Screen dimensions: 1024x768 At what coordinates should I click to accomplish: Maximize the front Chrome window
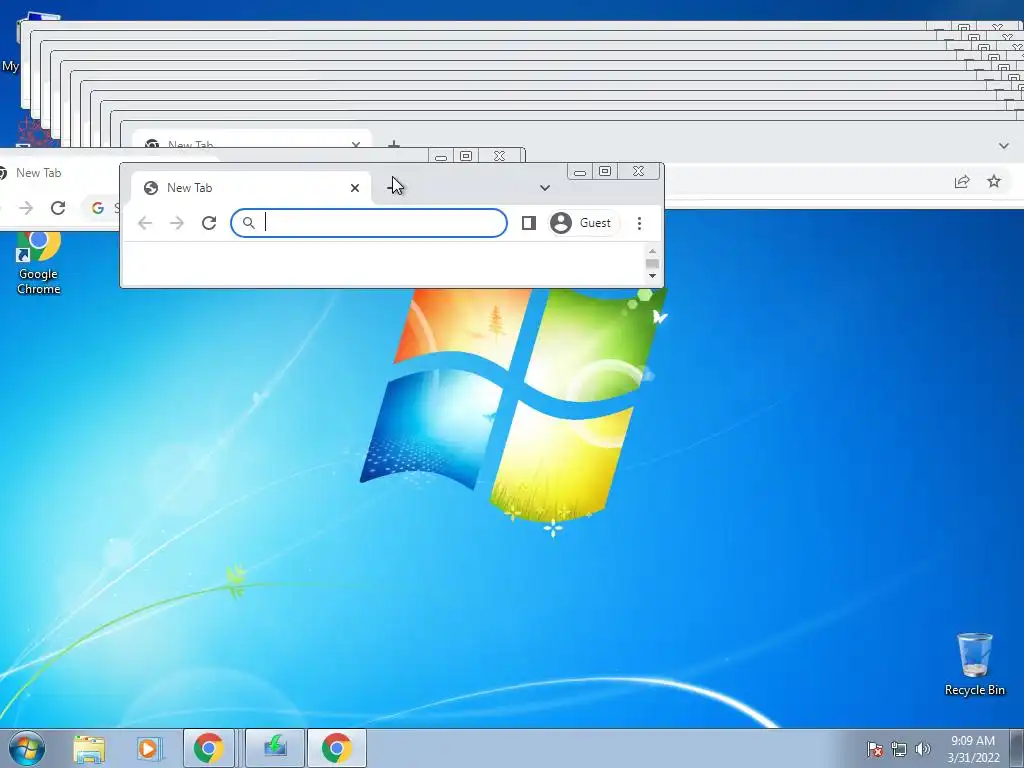coord(605,171)
